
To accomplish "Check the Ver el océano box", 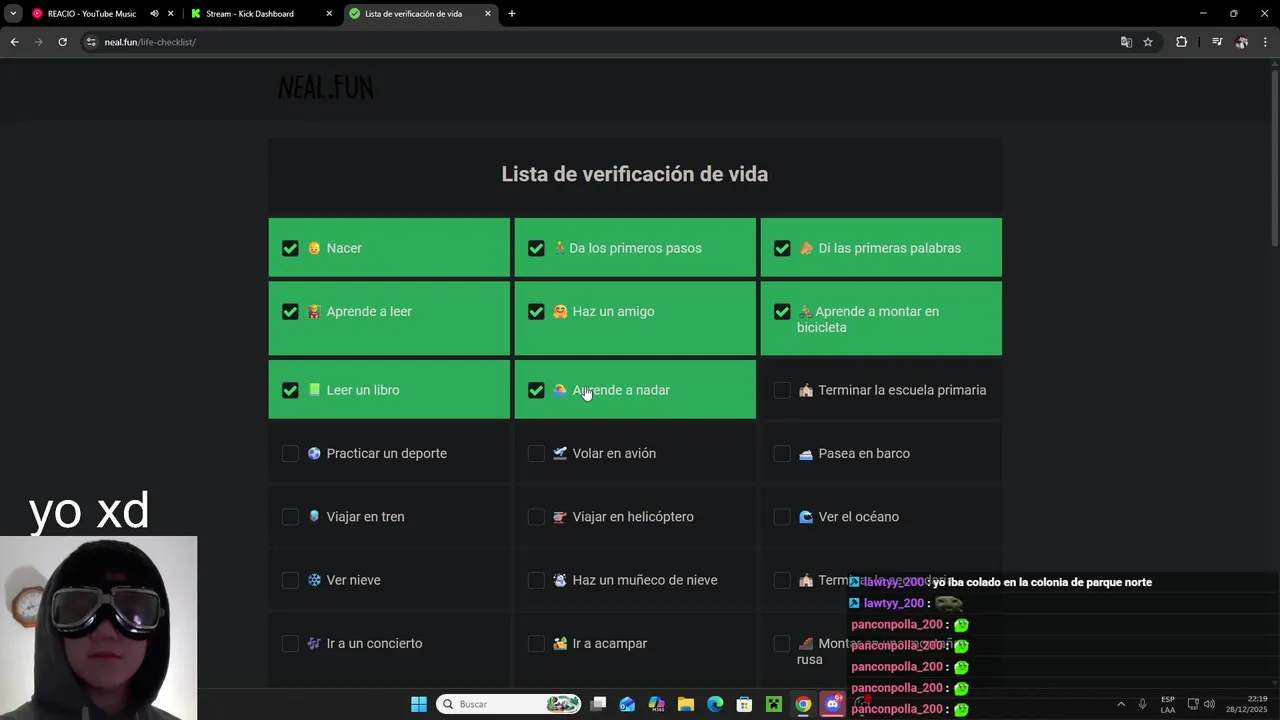I will 782,517.
